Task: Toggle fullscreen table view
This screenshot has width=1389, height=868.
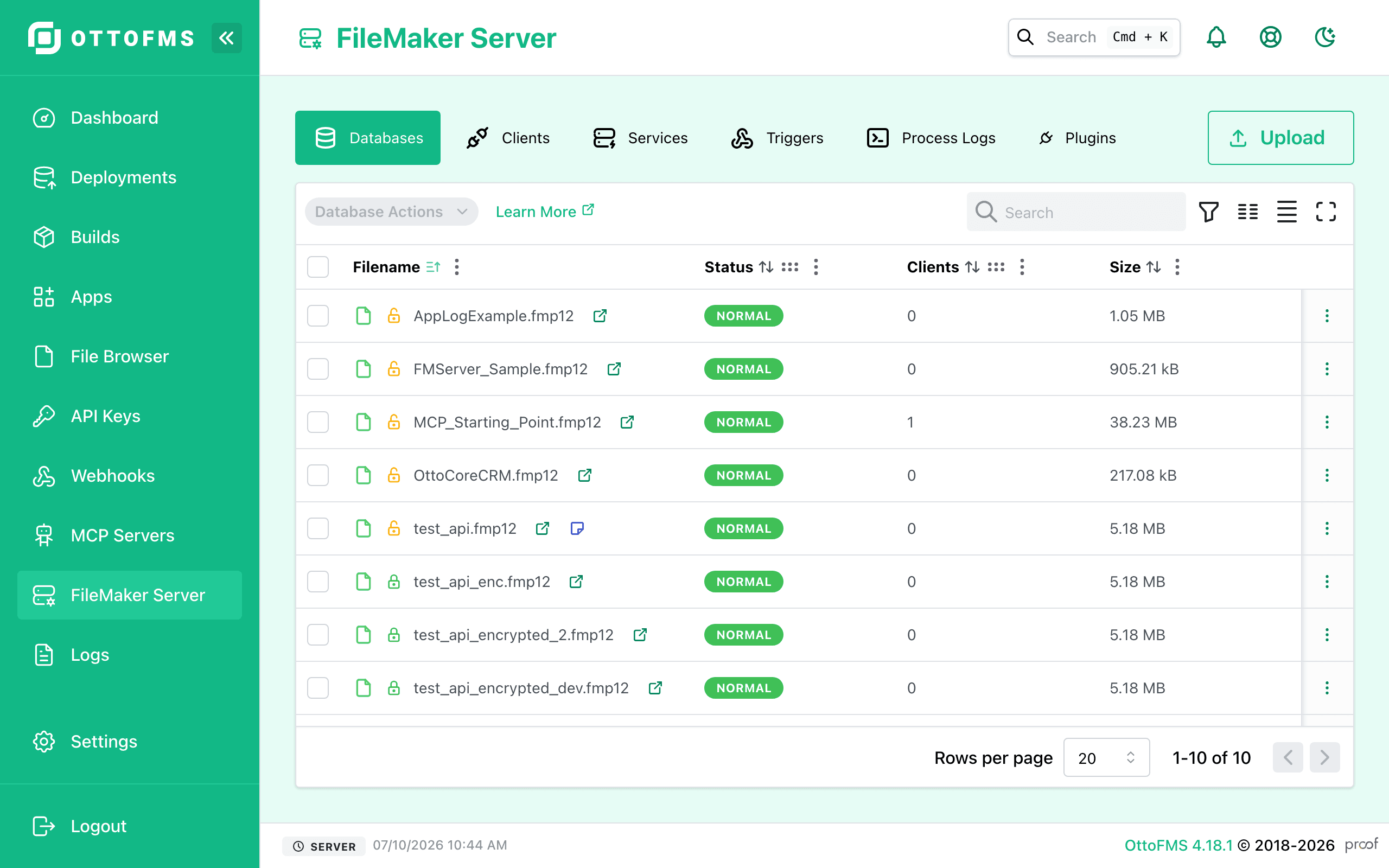Action: [x=1326, y=212]
